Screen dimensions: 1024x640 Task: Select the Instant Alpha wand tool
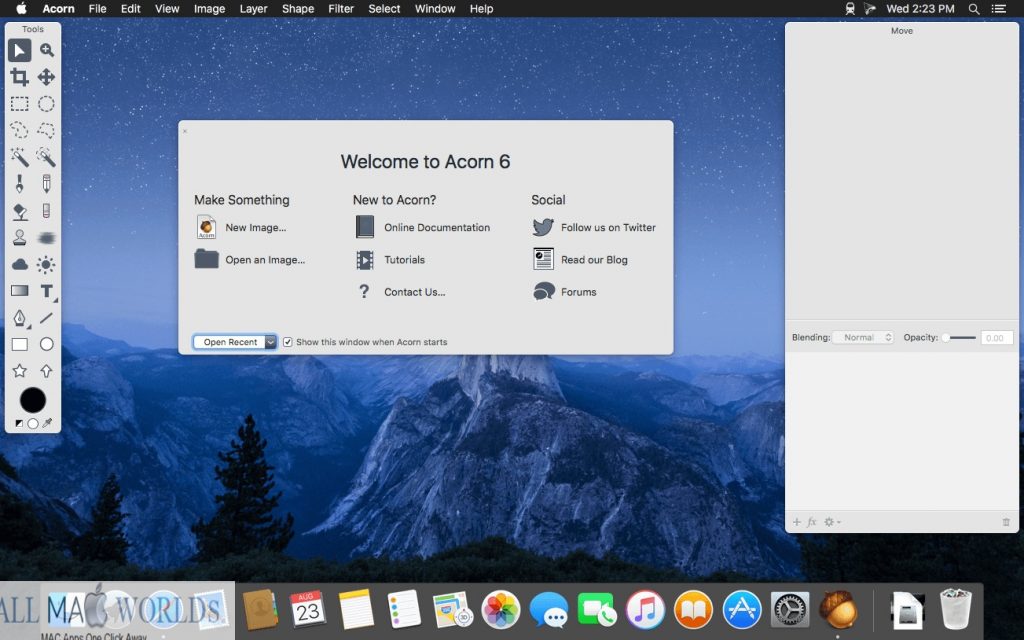click(46, 157)
